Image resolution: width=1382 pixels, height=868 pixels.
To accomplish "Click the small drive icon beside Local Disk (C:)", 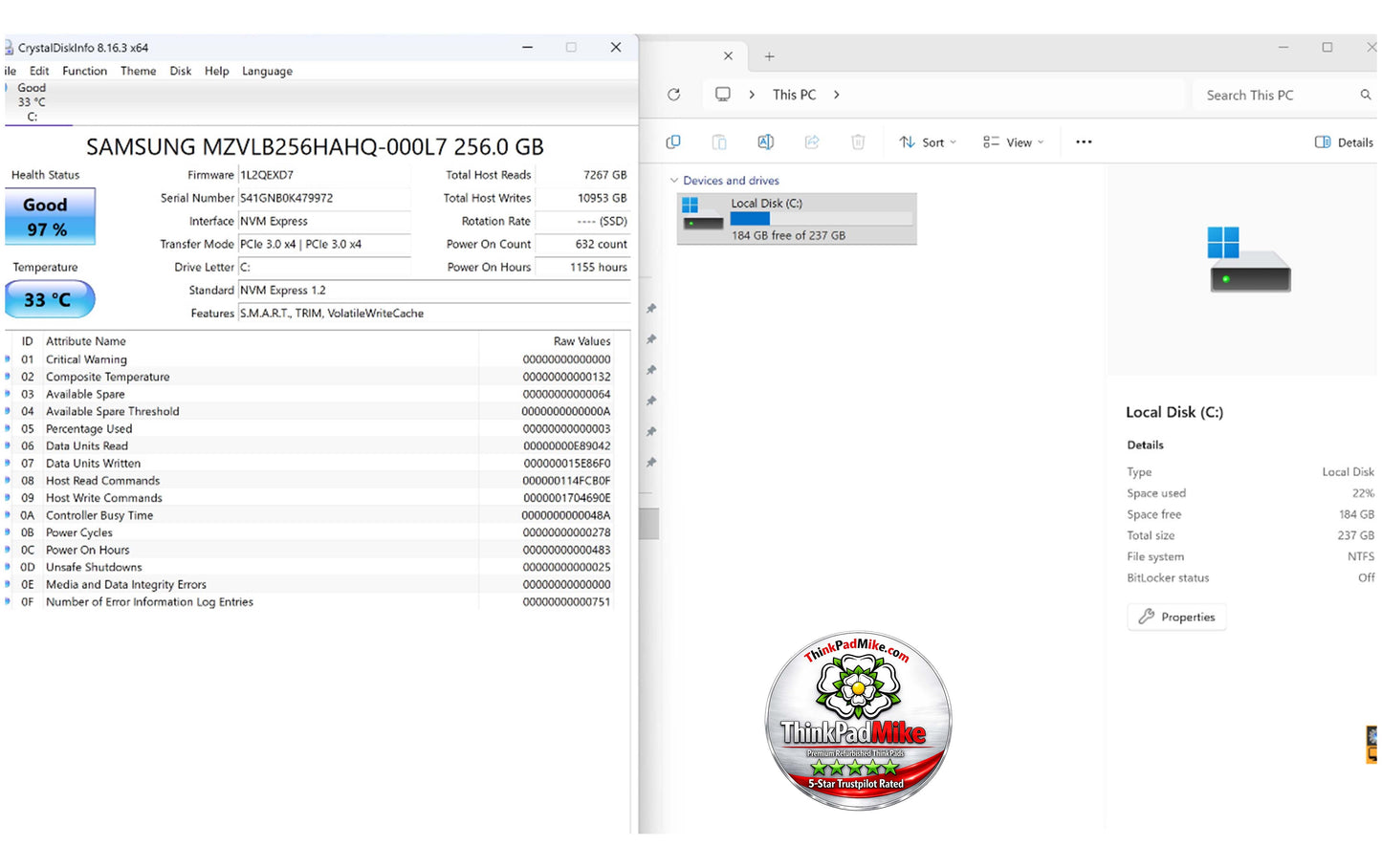I will coord(703,213).
